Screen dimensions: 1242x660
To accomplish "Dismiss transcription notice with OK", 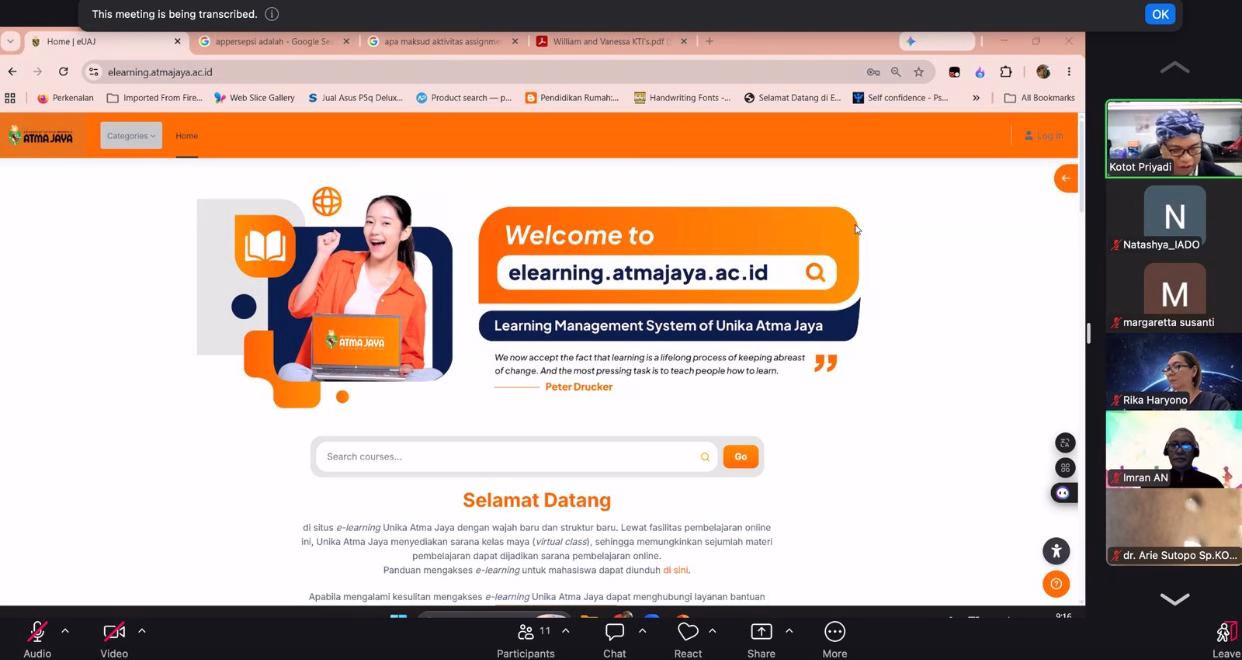I will pos(1160,14).
